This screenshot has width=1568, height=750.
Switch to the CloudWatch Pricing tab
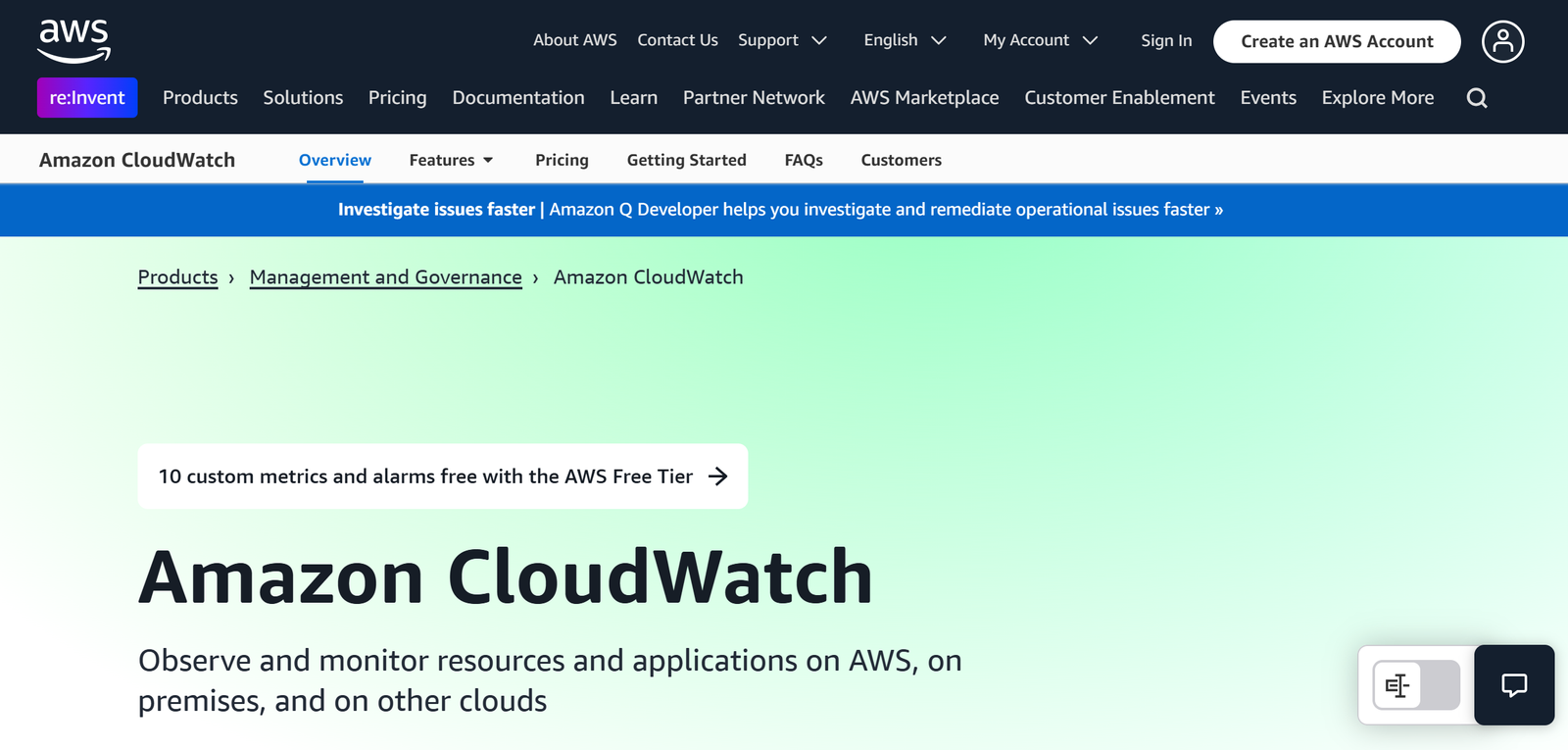[562, 160]
